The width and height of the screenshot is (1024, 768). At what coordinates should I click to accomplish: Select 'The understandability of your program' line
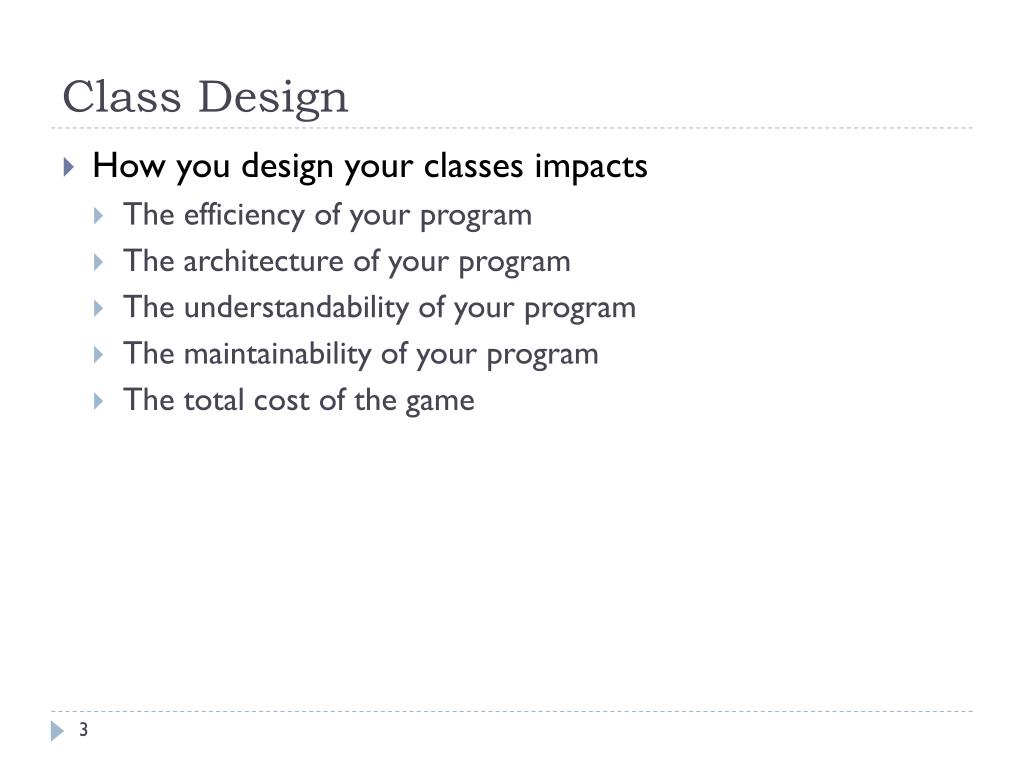tap(379, 308)
